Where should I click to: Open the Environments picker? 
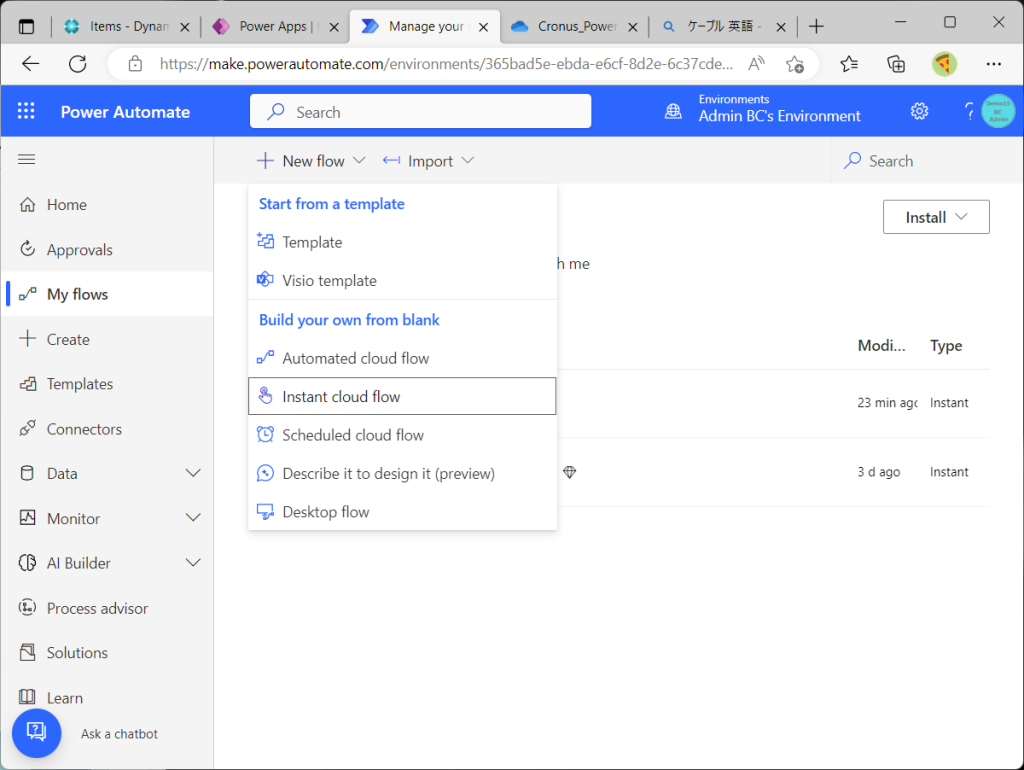[x=762, y=109]
